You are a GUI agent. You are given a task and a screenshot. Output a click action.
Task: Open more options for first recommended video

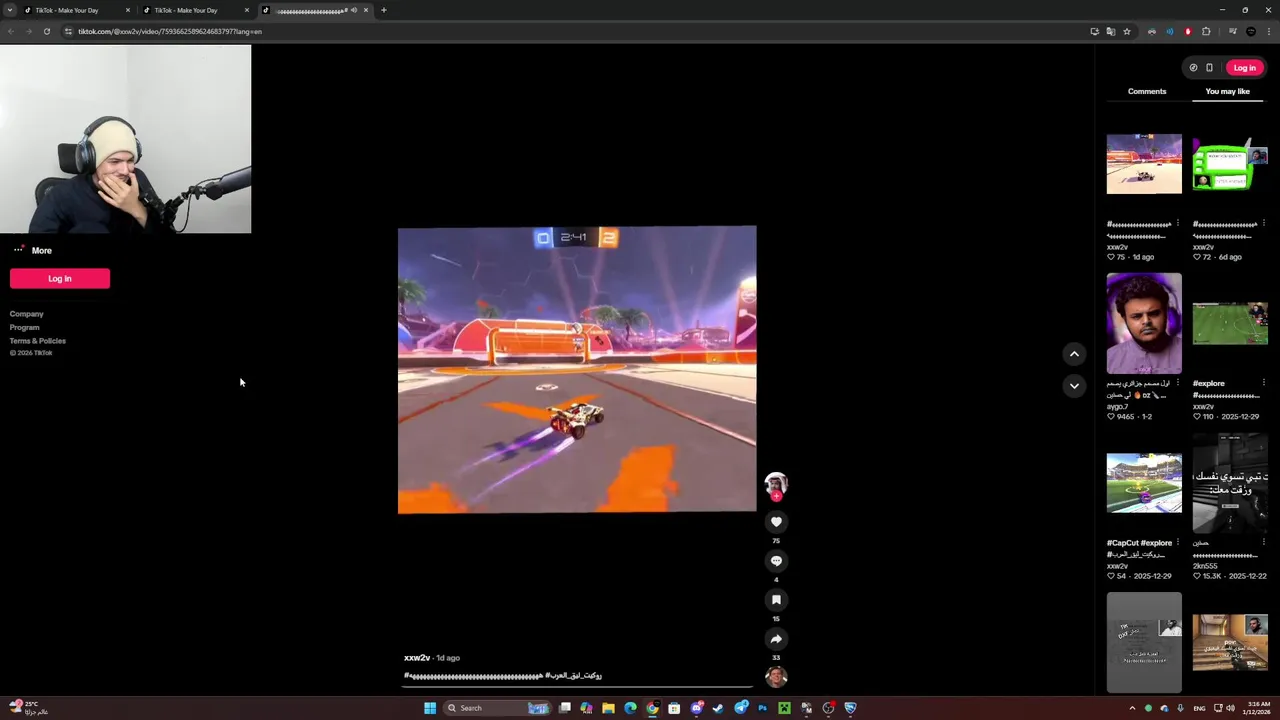click(x=1177, y=224)
